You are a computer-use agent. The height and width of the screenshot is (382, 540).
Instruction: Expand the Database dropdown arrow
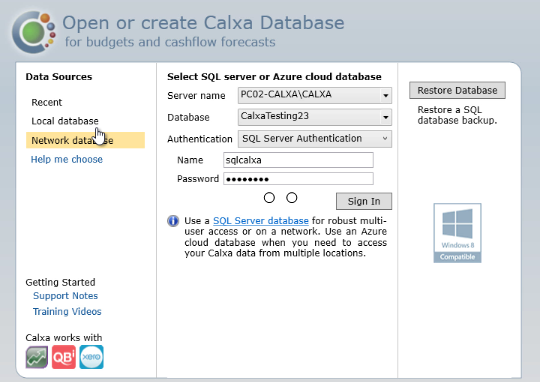pos(386,117)
